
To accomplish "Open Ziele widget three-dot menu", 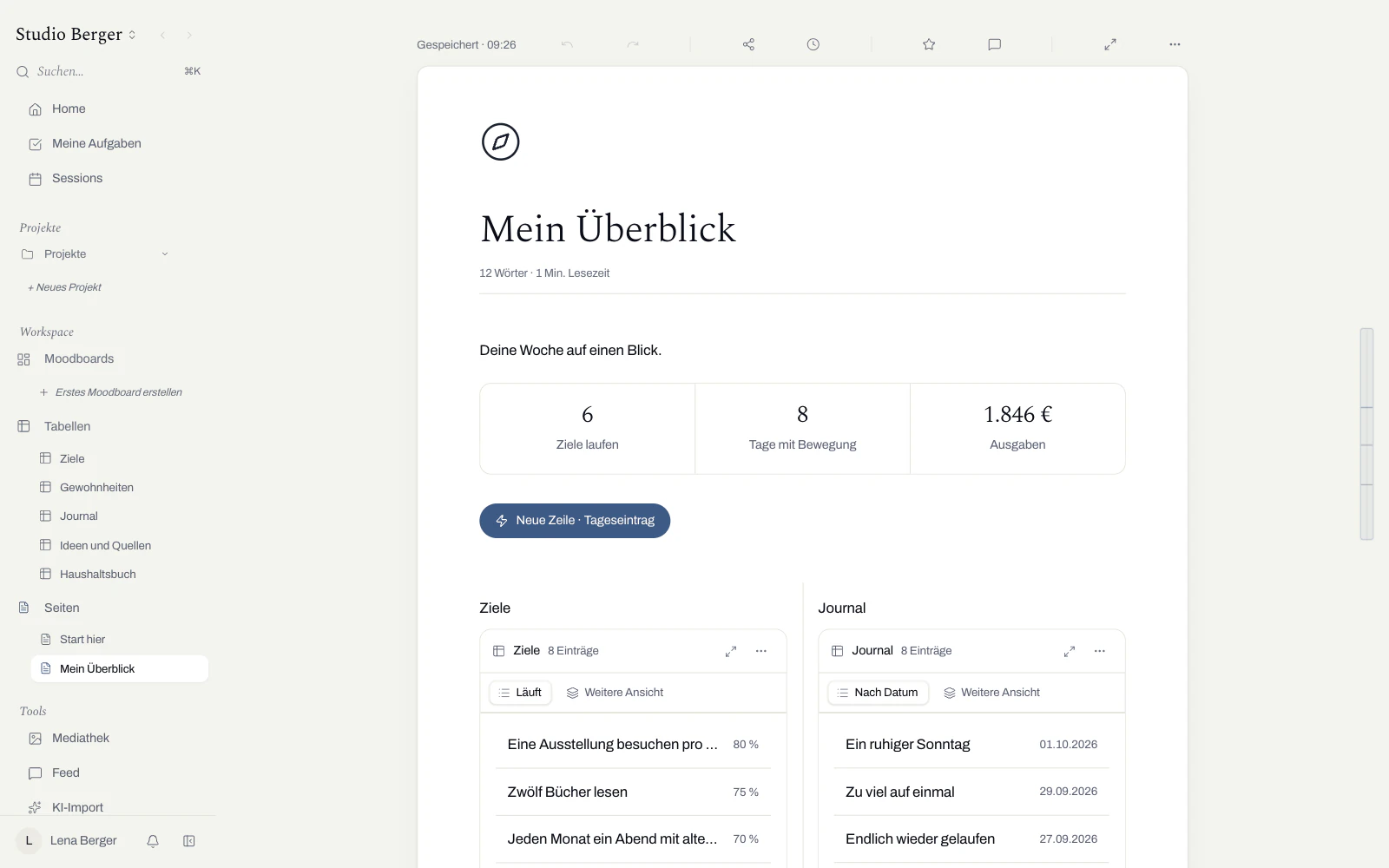I will (761, 651).
